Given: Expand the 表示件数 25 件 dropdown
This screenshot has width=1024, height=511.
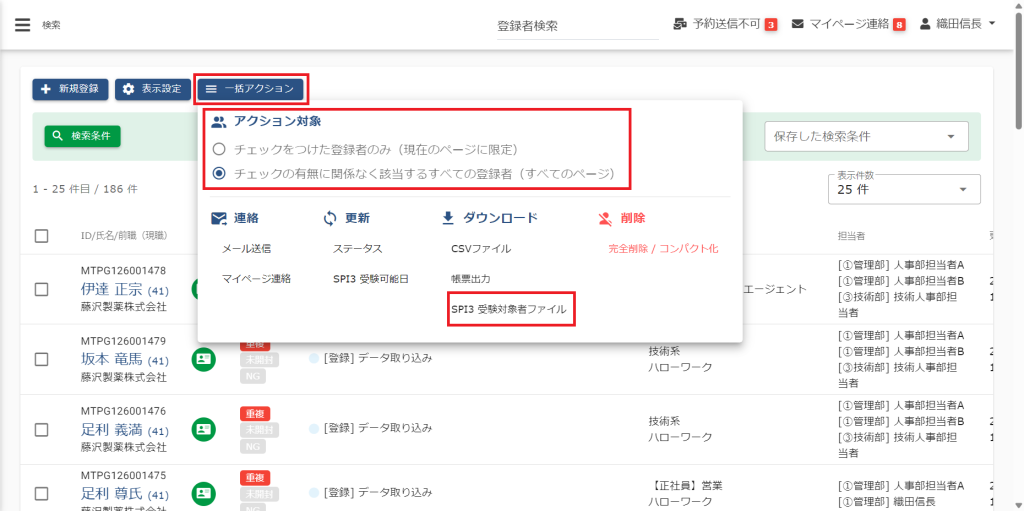Looking at the screenshot, I should pos(903,189).
